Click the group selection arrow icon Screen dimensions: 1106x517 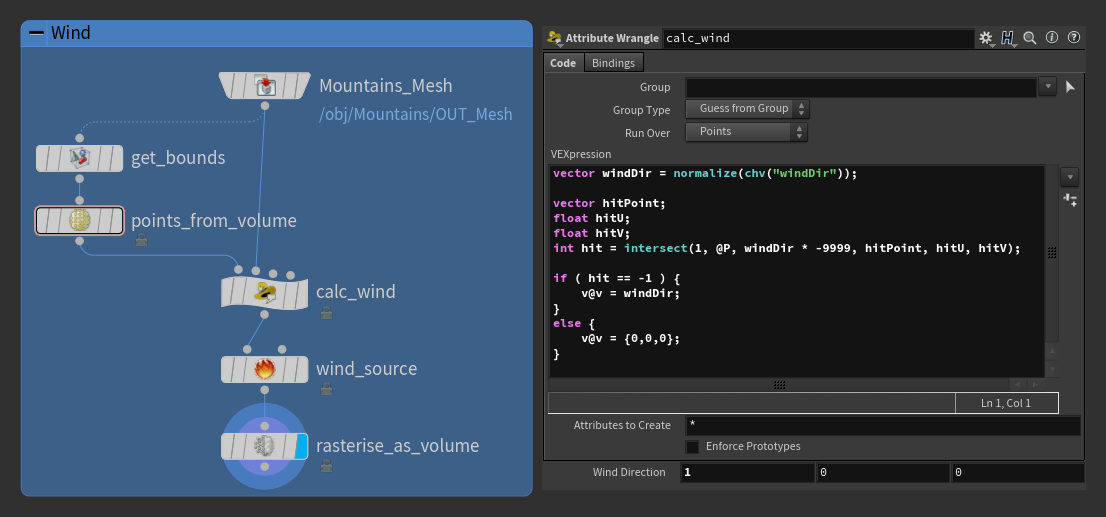point(1070,87)
